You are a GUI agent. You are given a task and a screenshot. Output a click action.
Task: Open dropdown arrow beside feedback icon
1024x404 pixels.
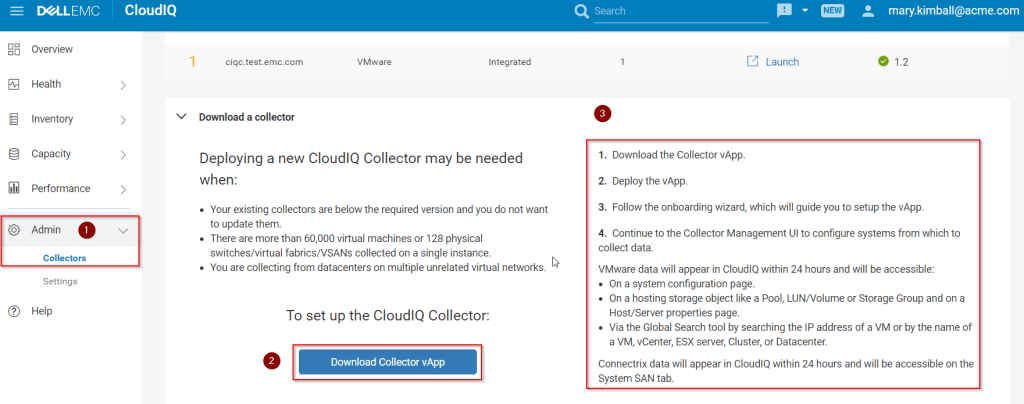coord(805,11)
